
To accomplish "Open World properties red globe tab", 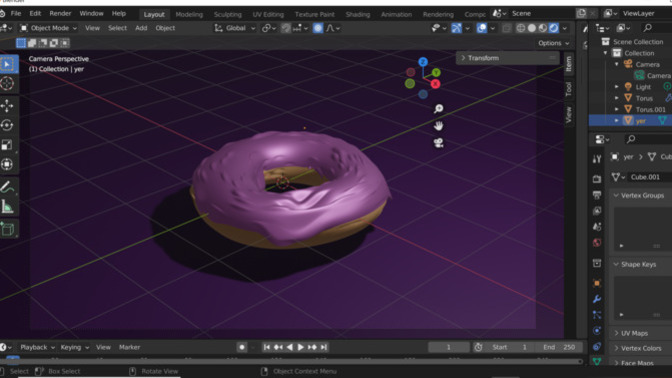I will click(597, 243).
